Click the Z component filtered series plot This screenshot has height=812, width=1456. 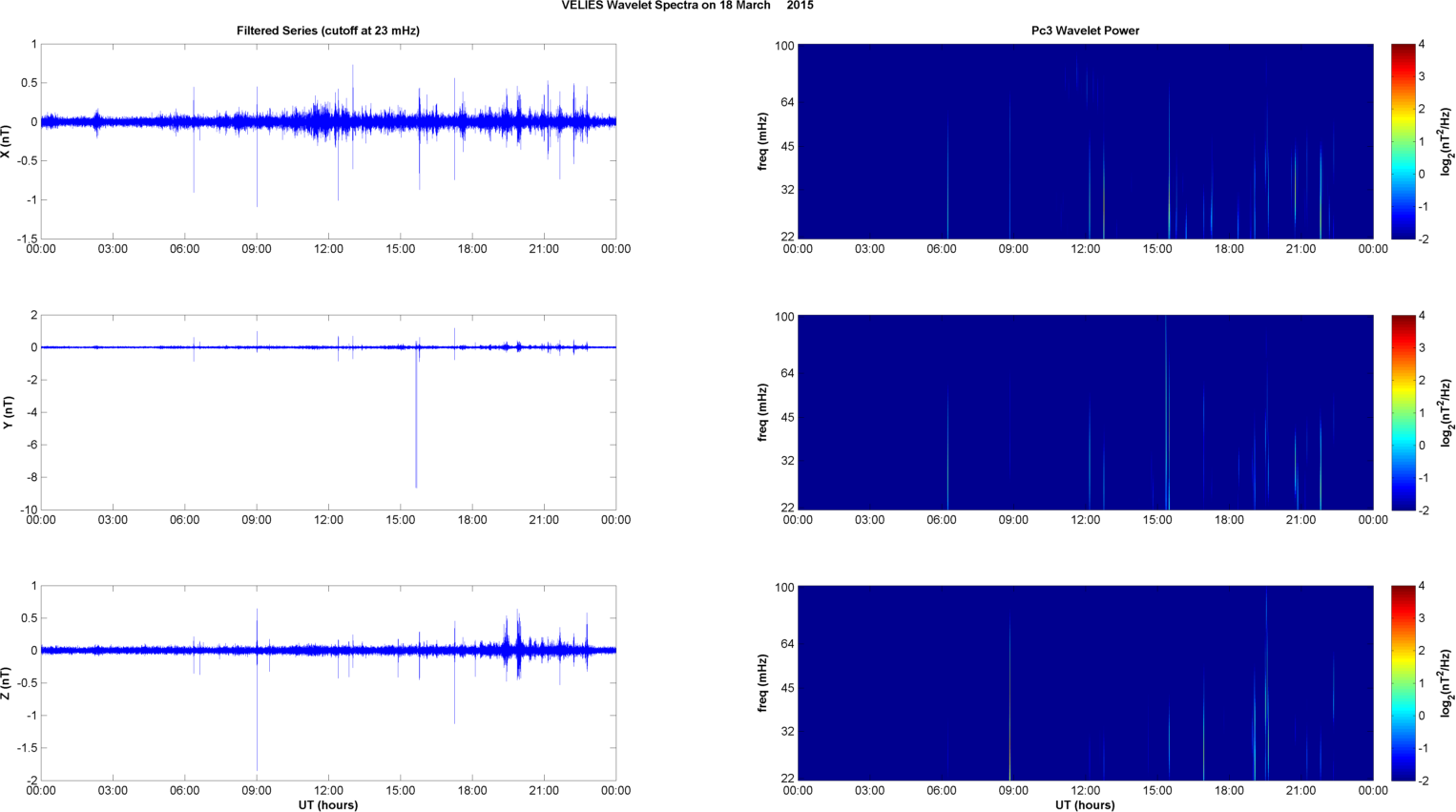(328, 683)
